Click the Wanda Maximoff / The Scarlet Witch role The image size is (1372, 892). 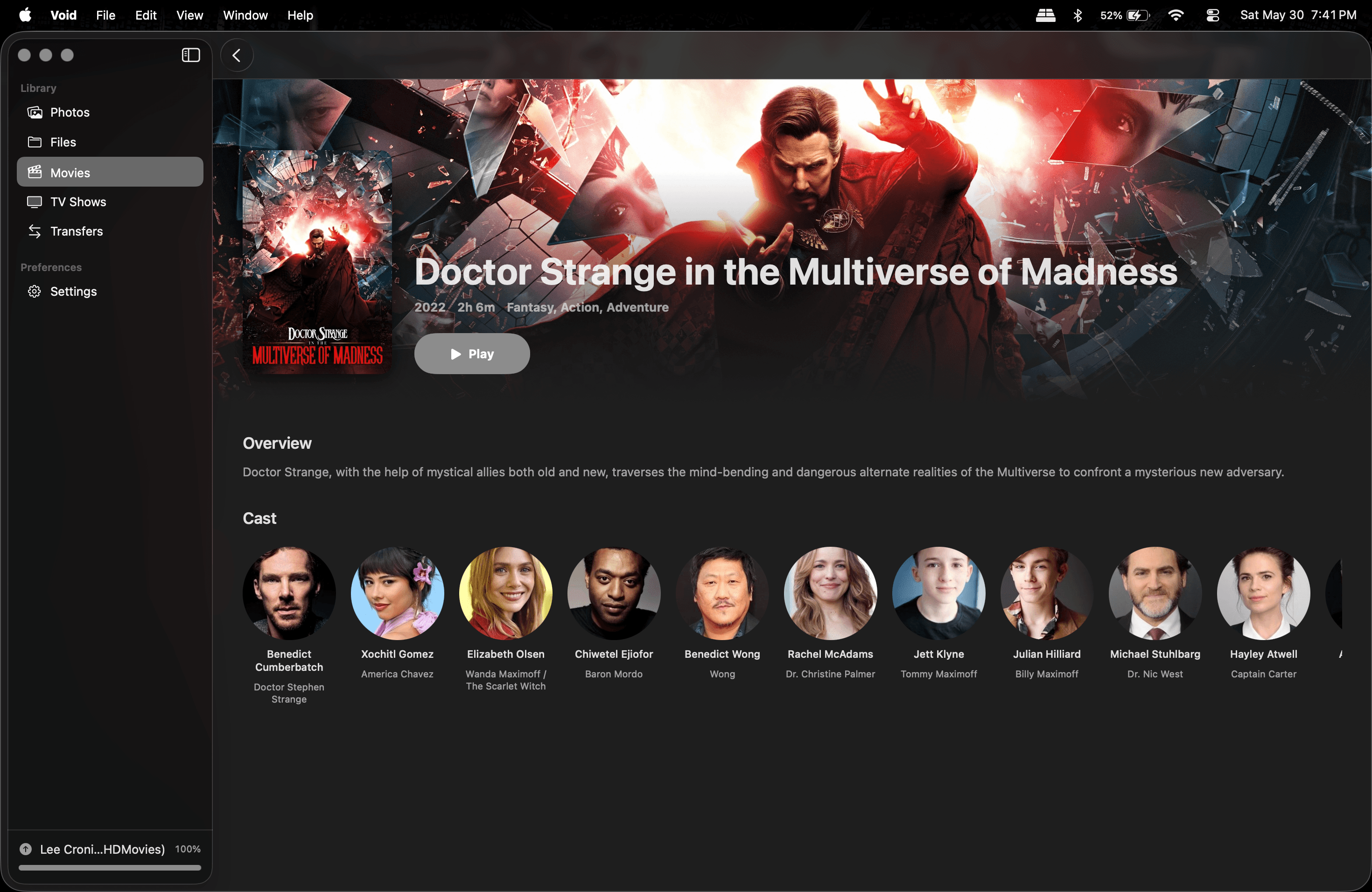(x=506, y=680)
